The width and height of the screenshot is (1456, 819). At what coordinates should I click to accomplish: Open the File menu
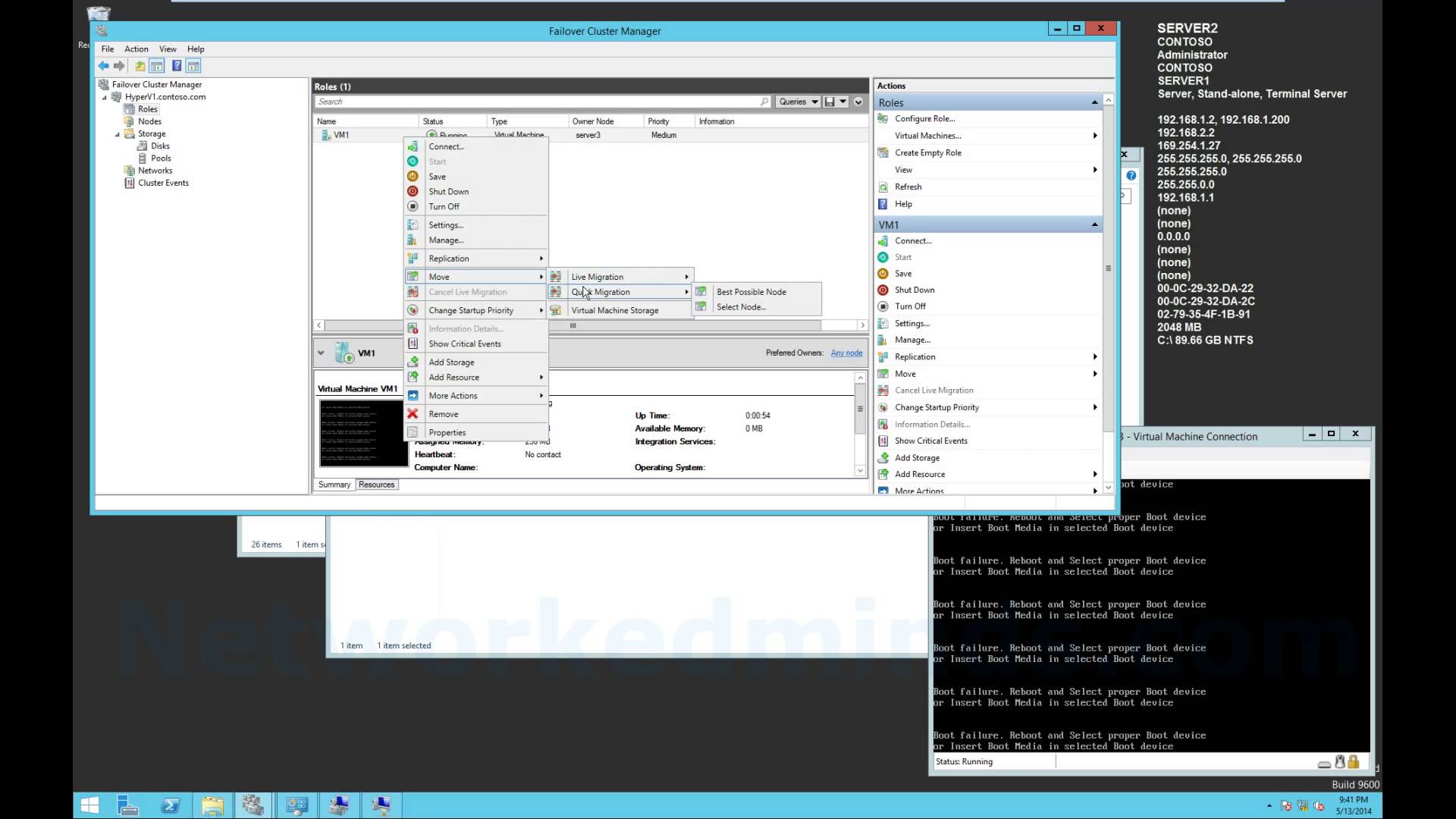pyautogui.click(x=108, y=49)
